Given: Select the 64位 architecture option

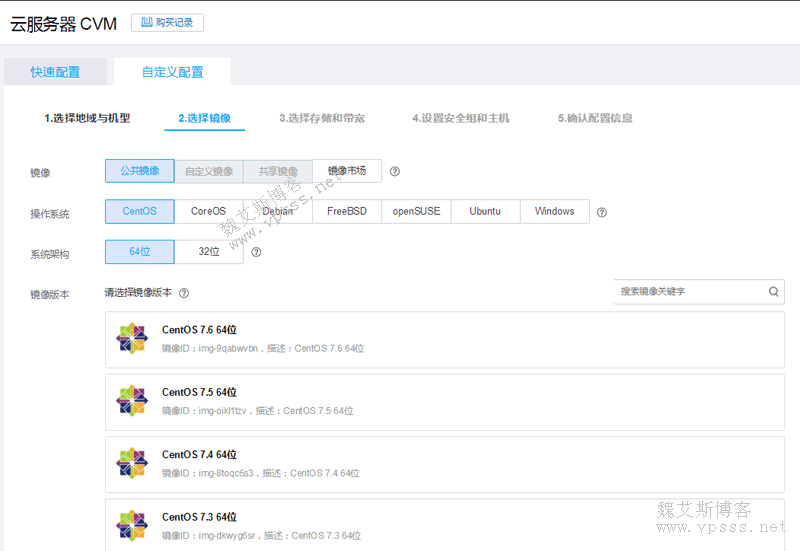Looking at the screenshot, I should [139, 252].
